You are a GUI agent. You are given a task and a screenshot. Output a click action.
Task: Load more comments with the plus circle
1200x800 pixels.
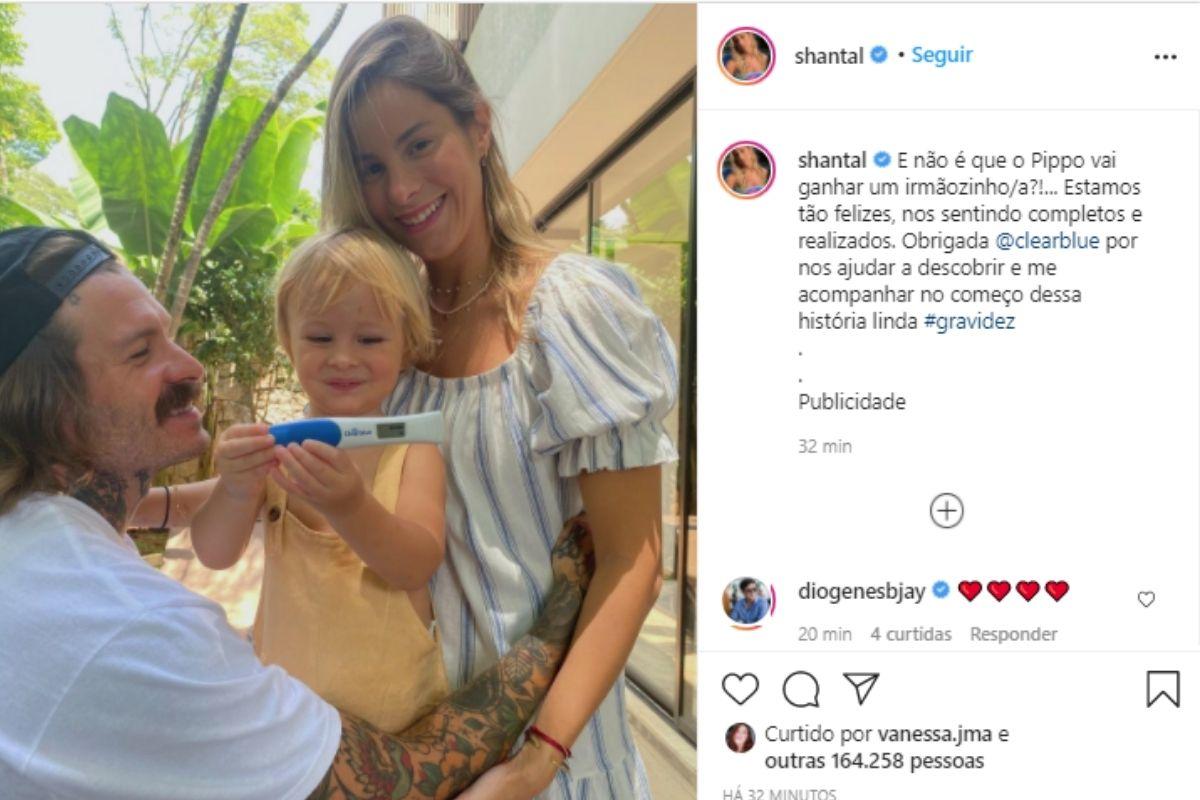pos(946,511)
